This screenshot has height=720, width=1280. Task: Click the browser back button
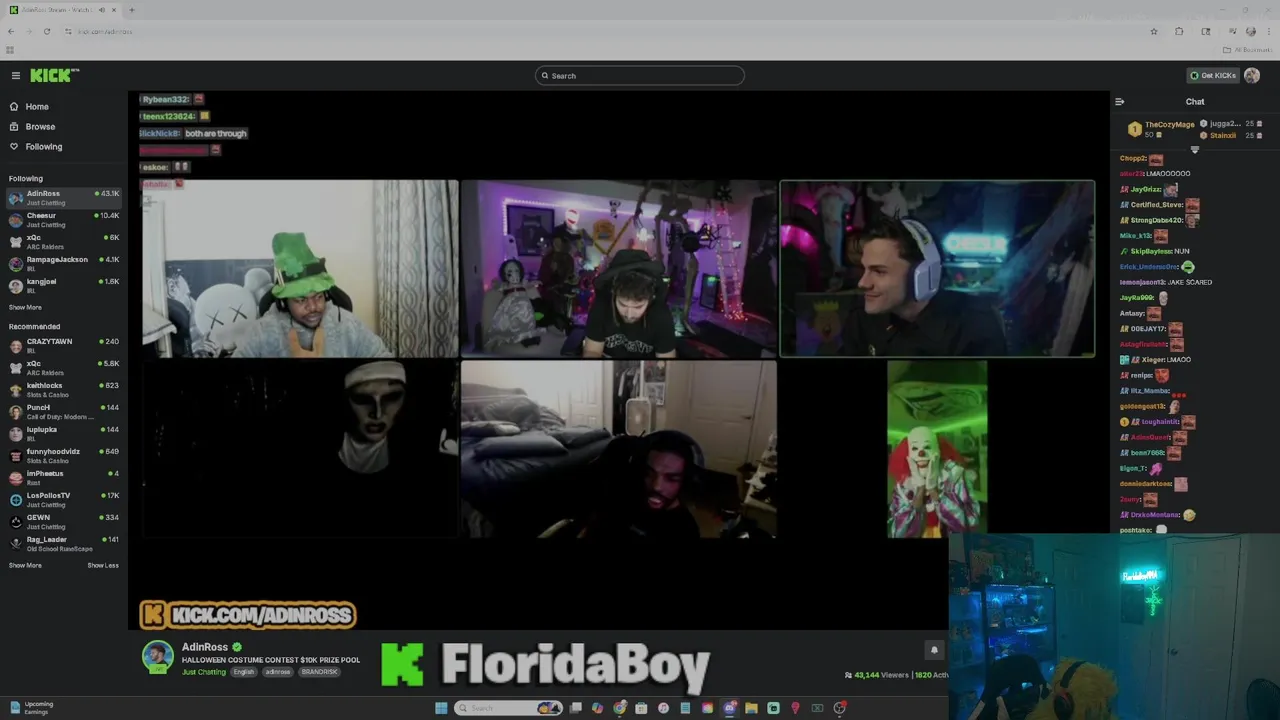[11, 31]
